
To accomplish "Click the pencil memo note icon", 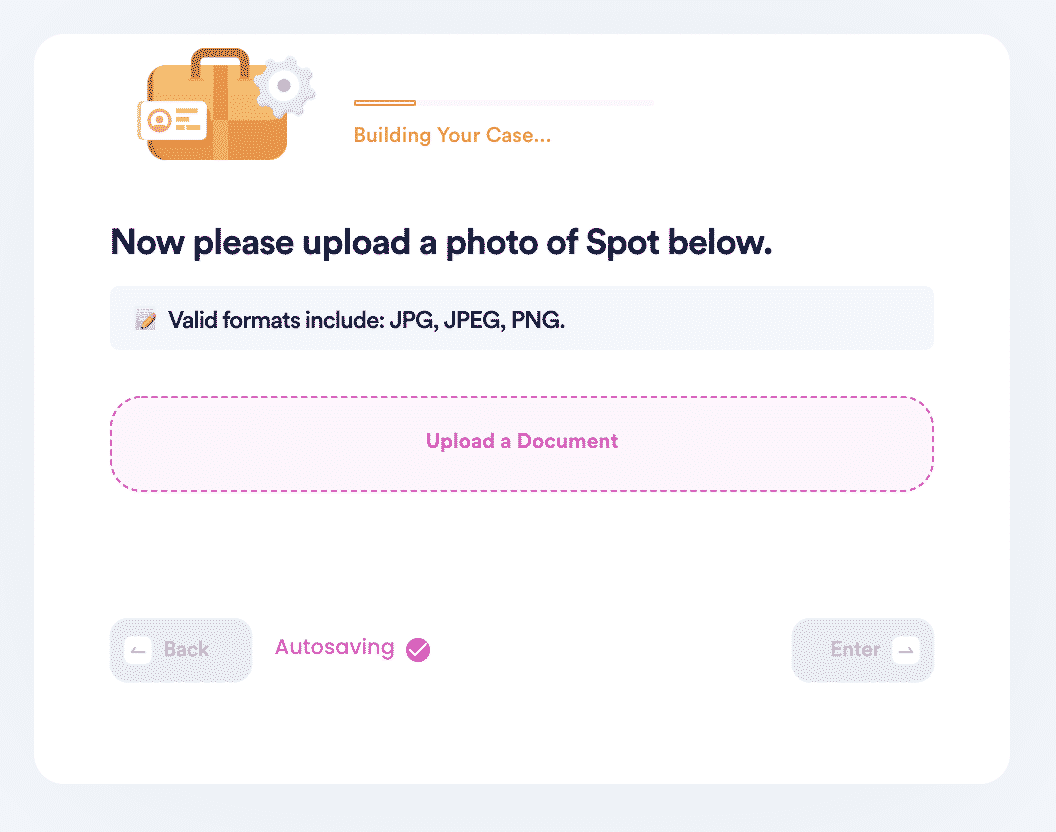I will [x=145, y=319].
